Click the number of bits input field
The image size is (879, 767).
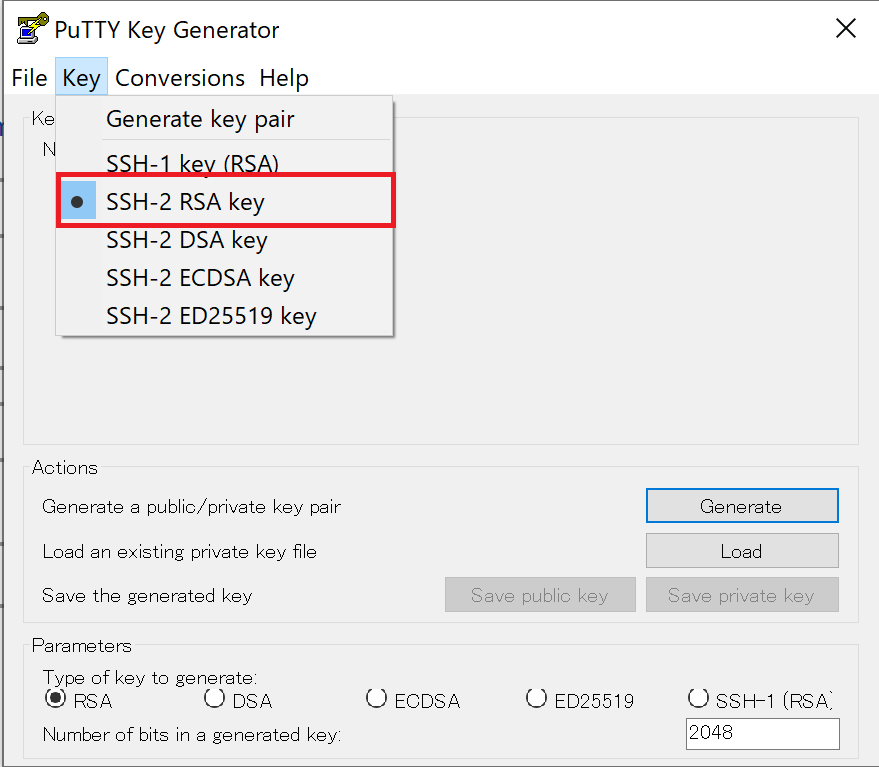pos(762,733)
